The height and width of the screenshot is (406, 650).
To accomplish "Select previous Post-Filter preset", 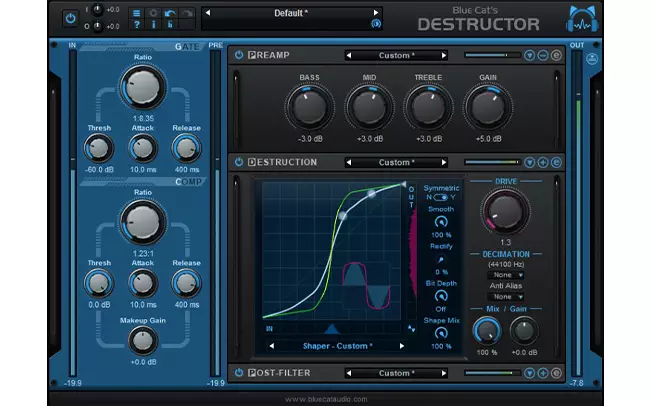I will pyautogui.click(x=349, y=373).
